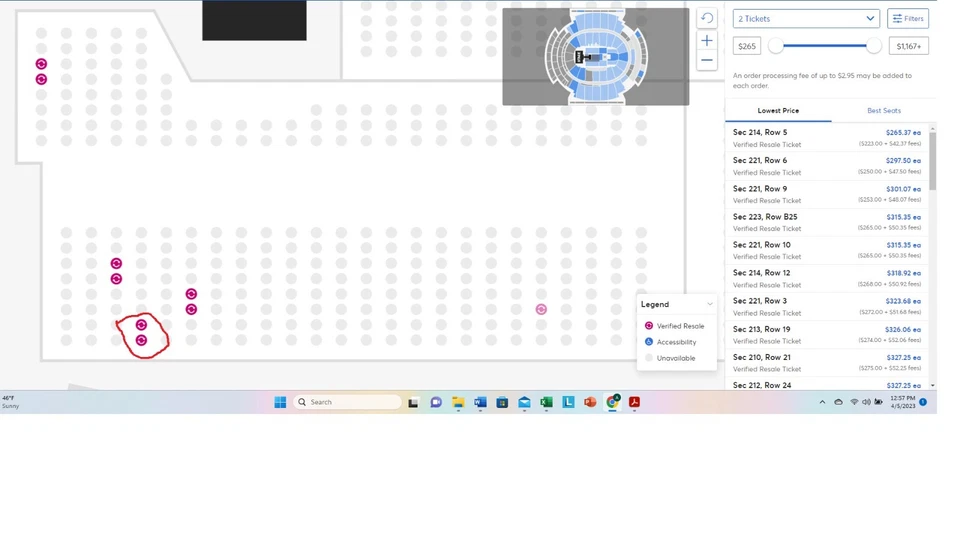
Task: Open the Filters panel
Action: (x=908, y=18)
